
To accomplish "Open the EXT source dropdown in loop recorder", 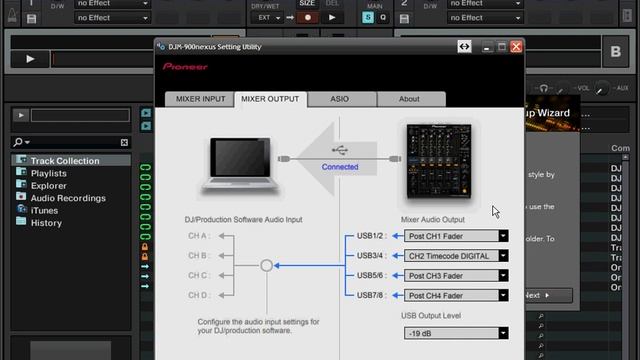I will pyautogui.click(x=267, y=18).
